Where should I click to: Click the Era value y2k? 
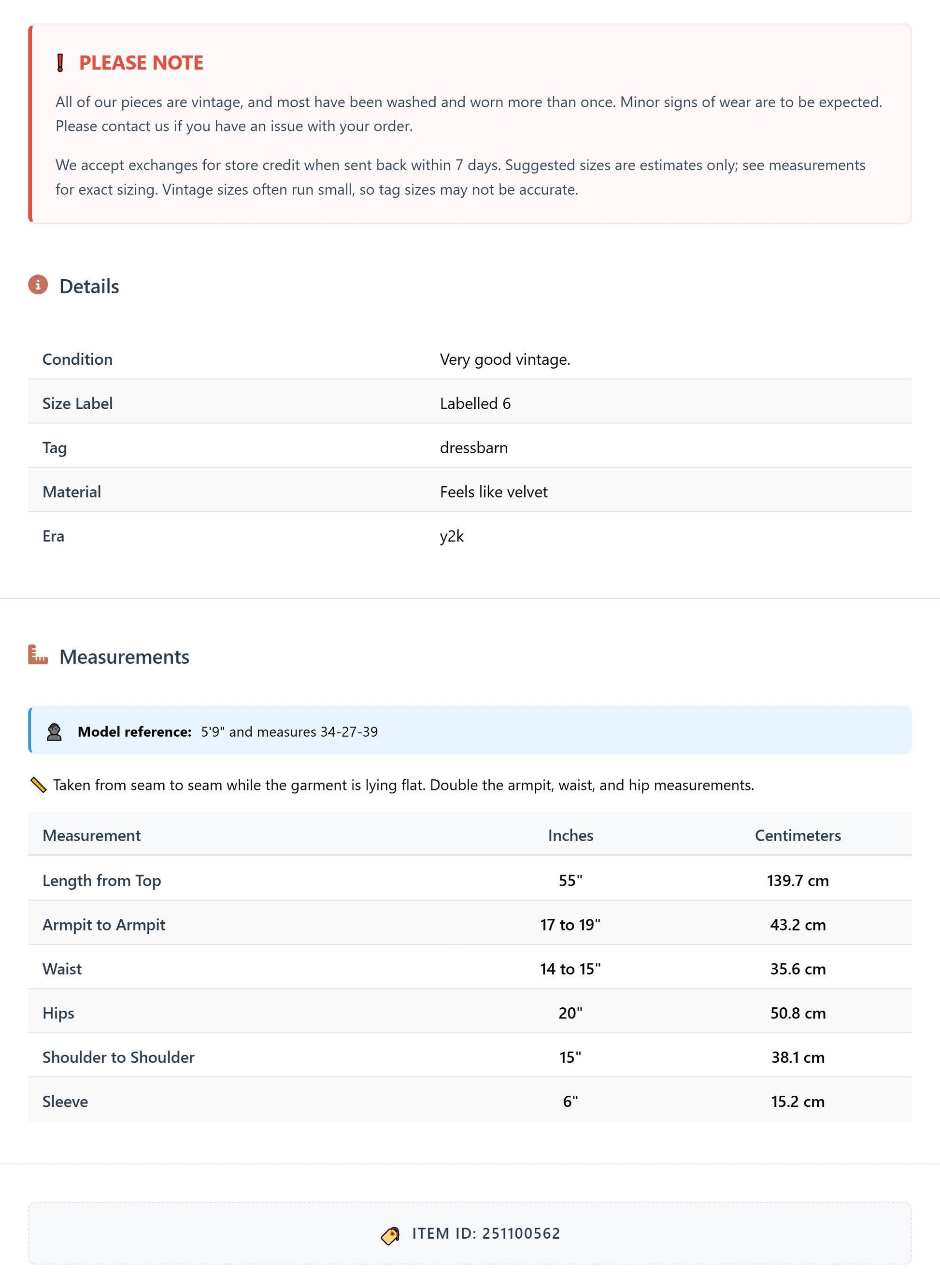coord(452,536)
